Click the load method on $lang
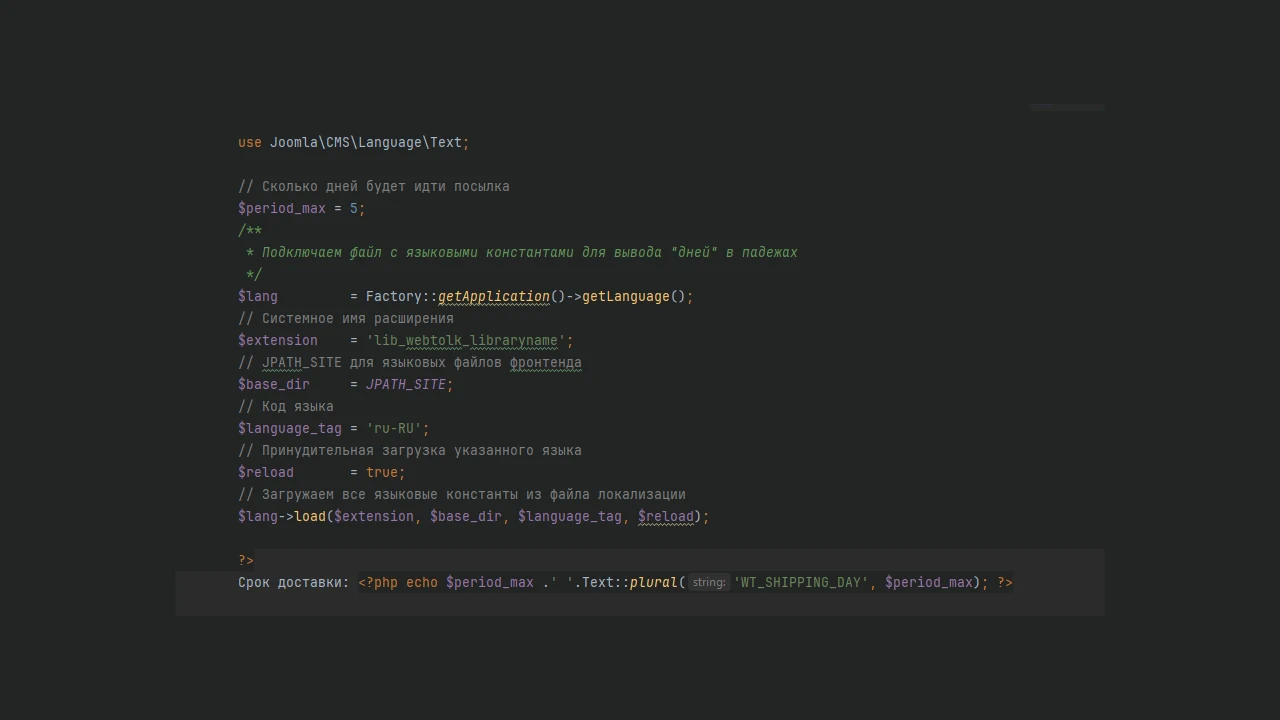Screen dimensions: 1280x720 click(310, 516)
